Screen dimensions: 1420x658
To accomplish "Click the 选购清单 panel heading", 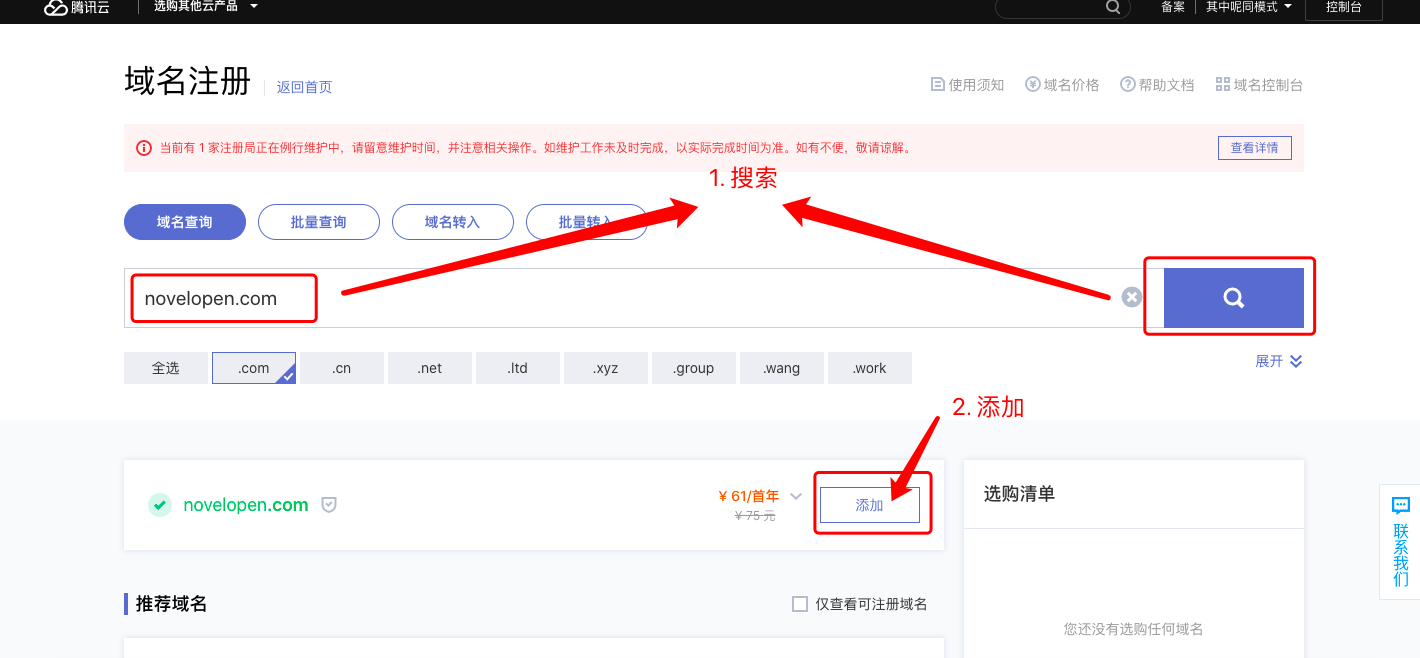I will click(x=1019, y=494).
